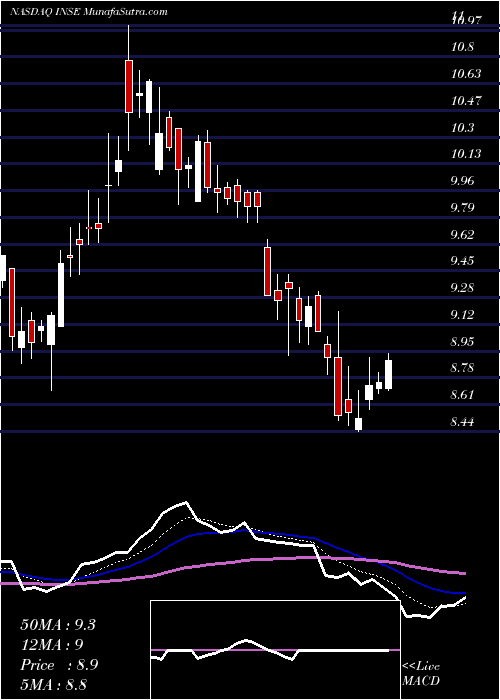Click the MACD inset chart panel
The height and width of the screenshot is (700, 500).
pos(275,650)
